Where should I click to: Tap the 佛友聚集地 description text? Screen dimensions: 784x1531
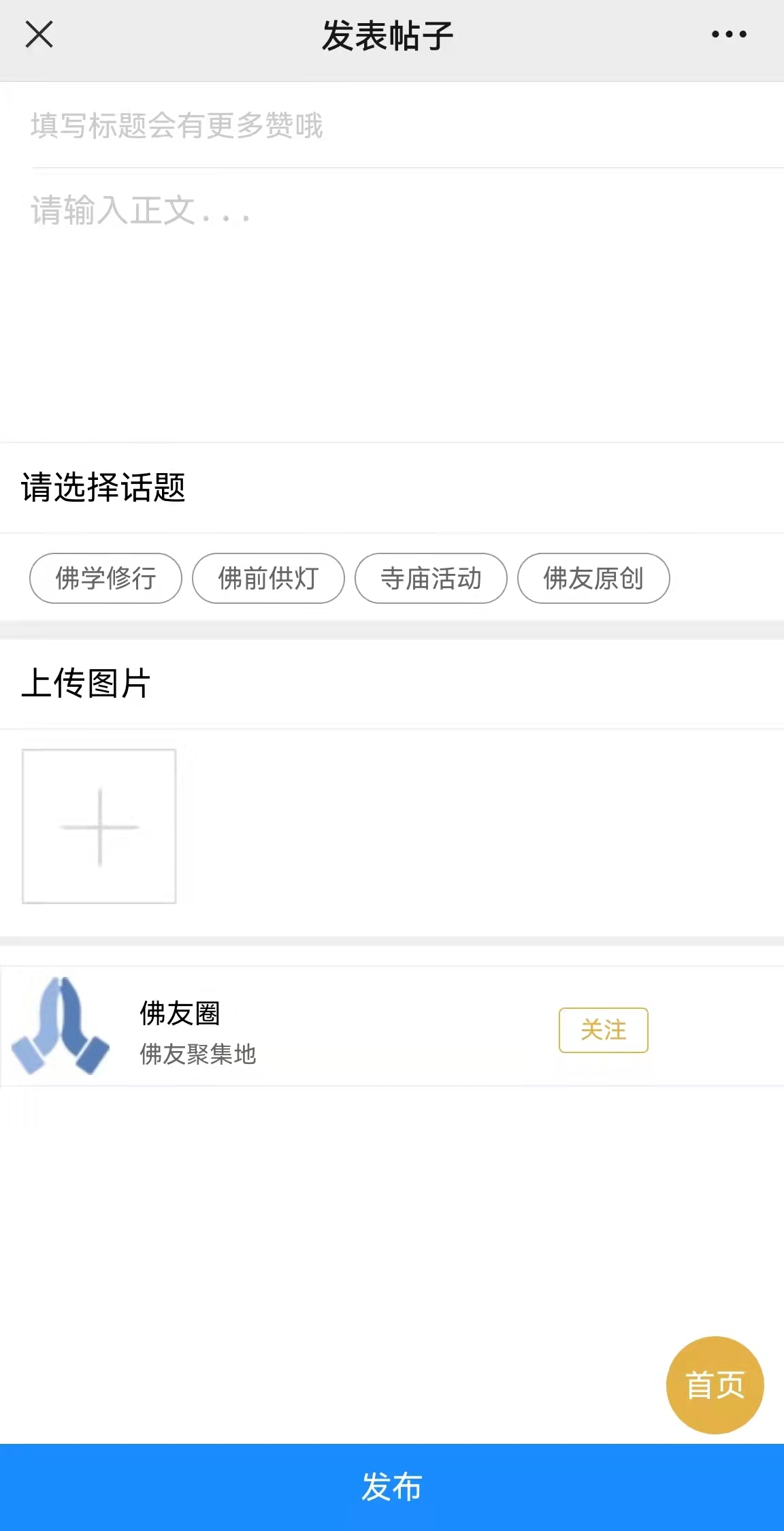tap(197, 1054)
